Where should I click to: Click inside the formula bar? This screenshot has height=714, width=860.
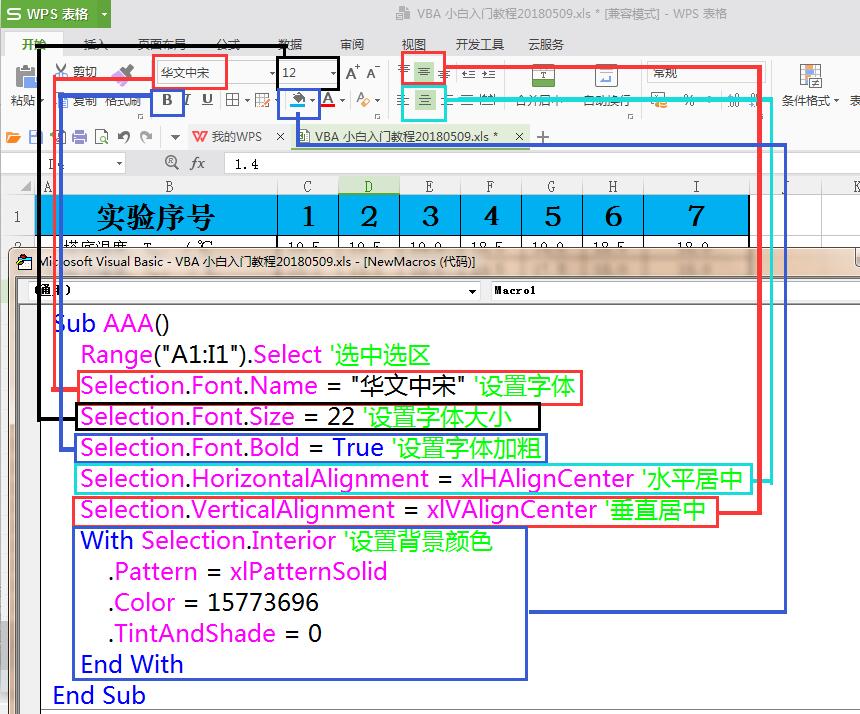click(400, 162)
